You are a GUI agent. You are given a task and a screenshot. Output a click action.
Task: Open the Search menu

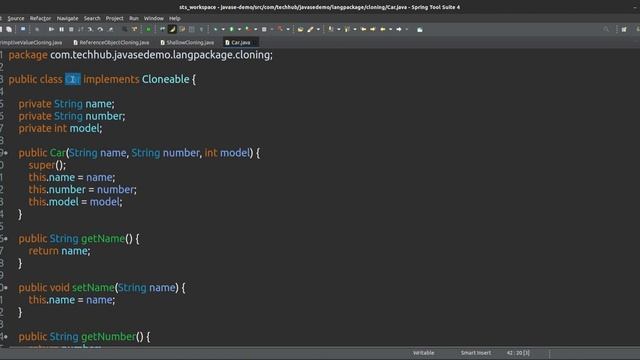pos(92,18)
